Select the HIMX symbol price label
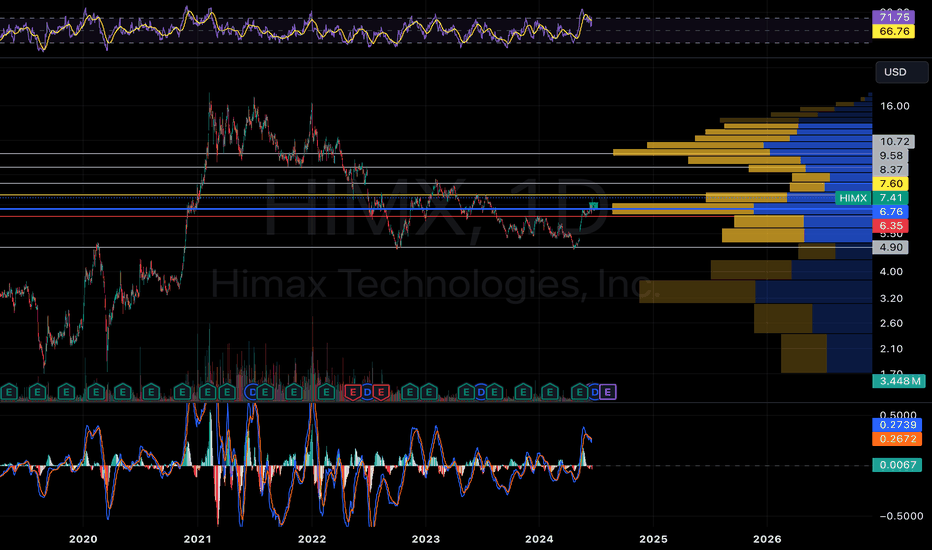932x550 pixels. (x=853, y=198)
